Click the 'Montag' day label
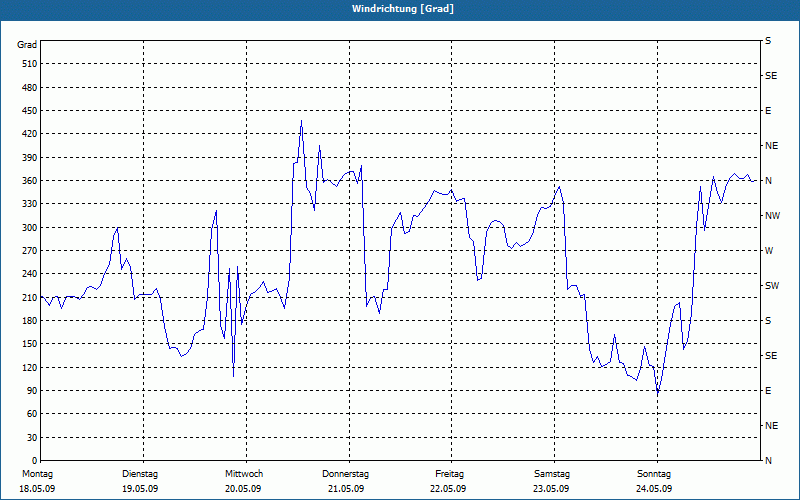This screenshot has height=500, width=800. [x=37, y=474]
